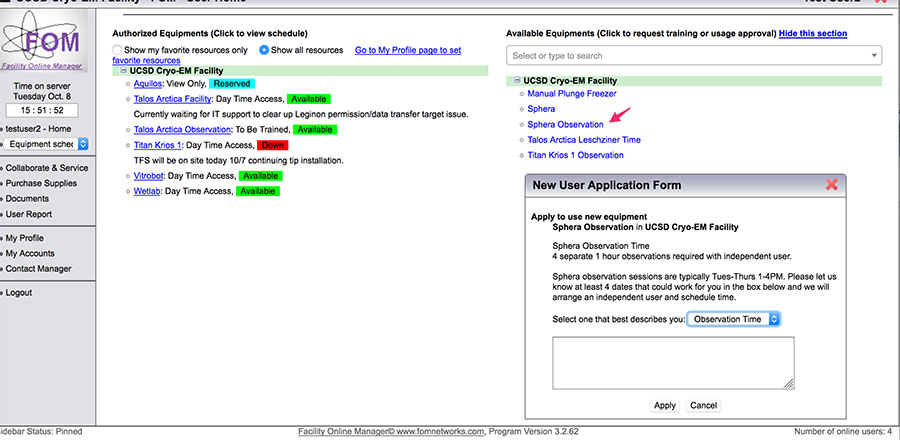The image size is (900, 440).
Task: Open the Aquilos schedule
Action: pos(148,84)
